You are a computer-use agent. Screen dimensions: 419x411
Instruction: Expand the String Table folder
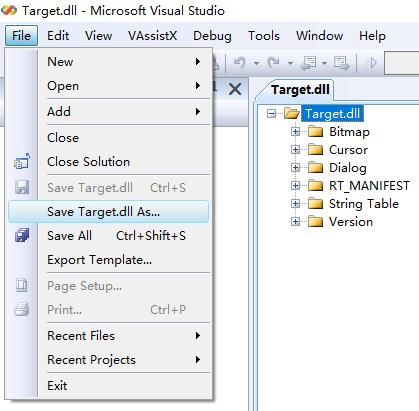click(295, 203)
